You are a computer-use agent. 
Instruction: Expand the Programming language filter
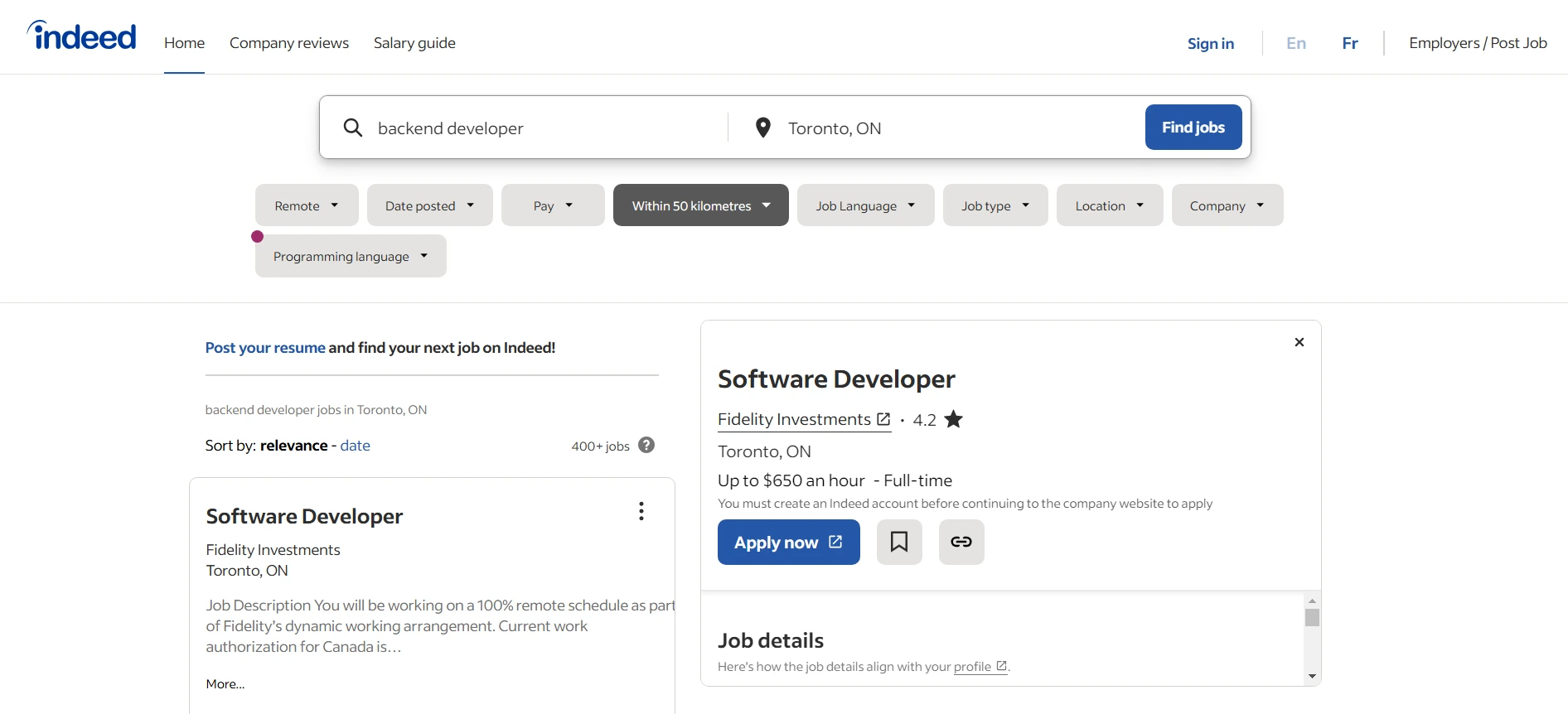click(x=351, y=256)
